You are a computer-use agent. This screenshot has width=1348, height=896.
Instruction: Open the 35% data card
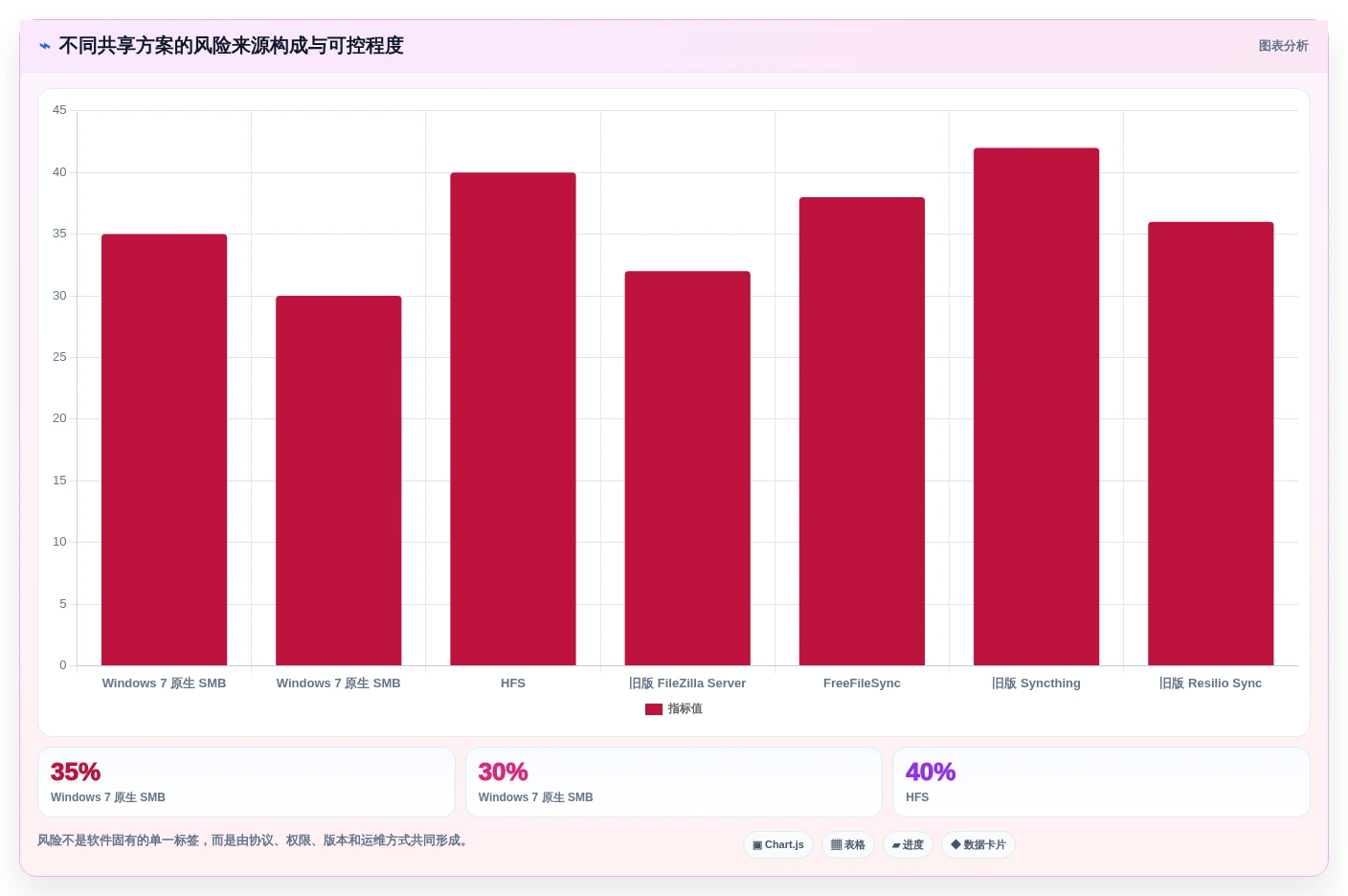[x=246, y=782]
